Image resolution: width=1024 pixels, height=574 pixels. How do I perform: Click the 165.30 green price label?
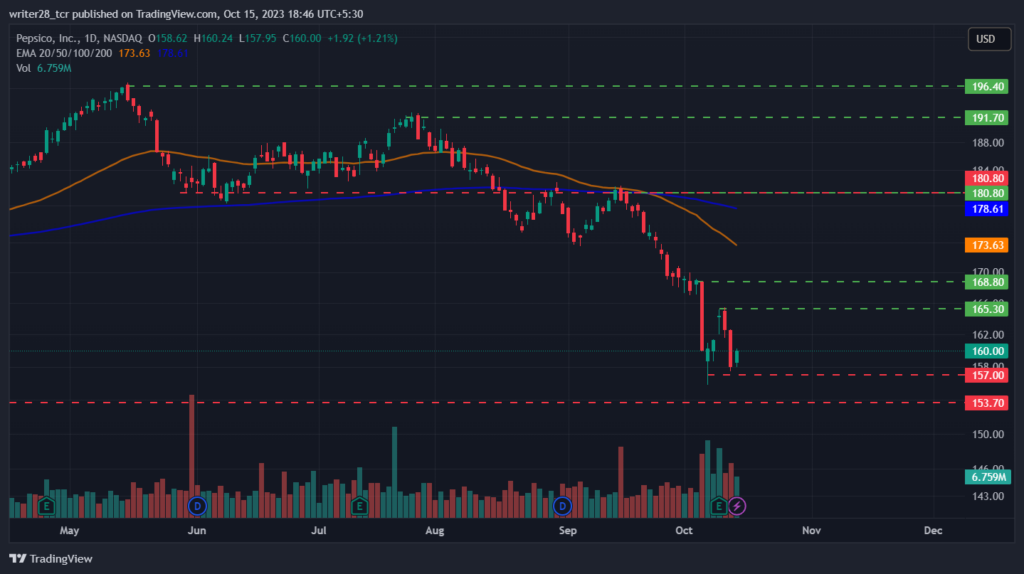(x=987, y=309)
